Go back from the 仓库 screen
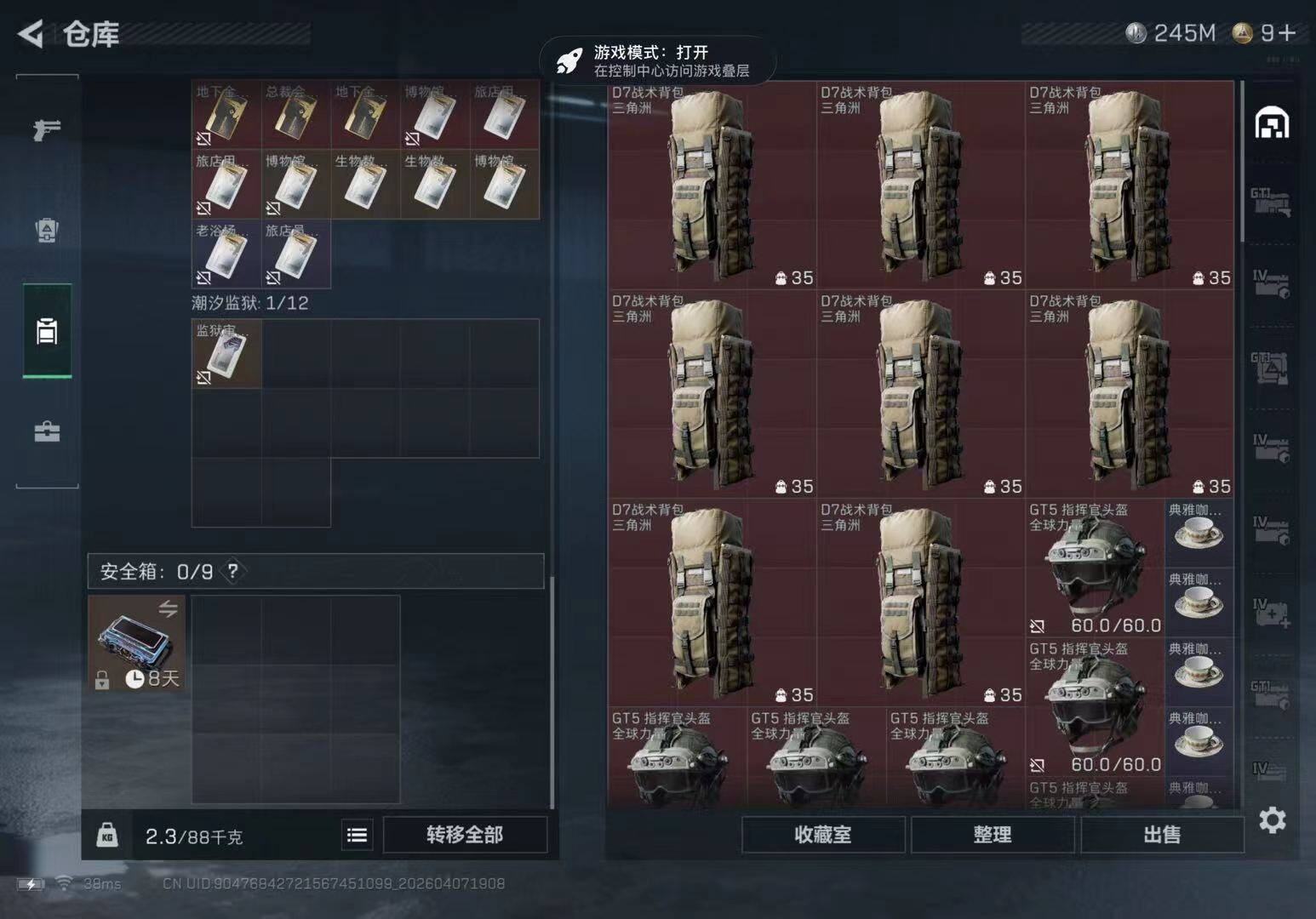This screenshot has width=1316, height=919. click(30, 34)
